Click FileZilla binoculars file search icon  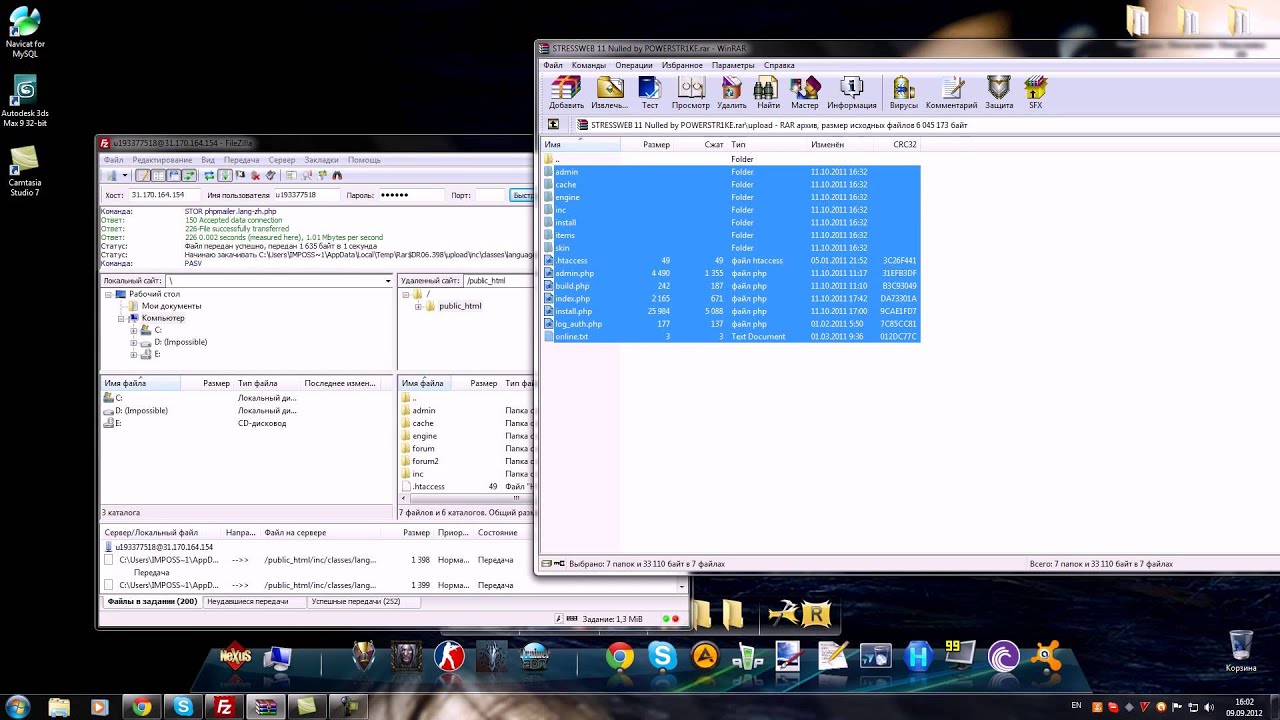click(x=337, y=175)
